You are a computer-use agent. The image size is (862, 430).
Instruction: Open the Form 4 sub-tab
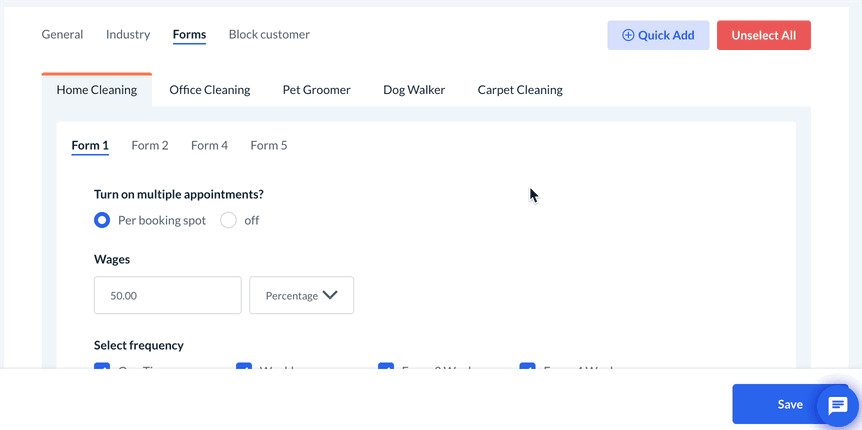pyautogui.click(x=209, y=145)
